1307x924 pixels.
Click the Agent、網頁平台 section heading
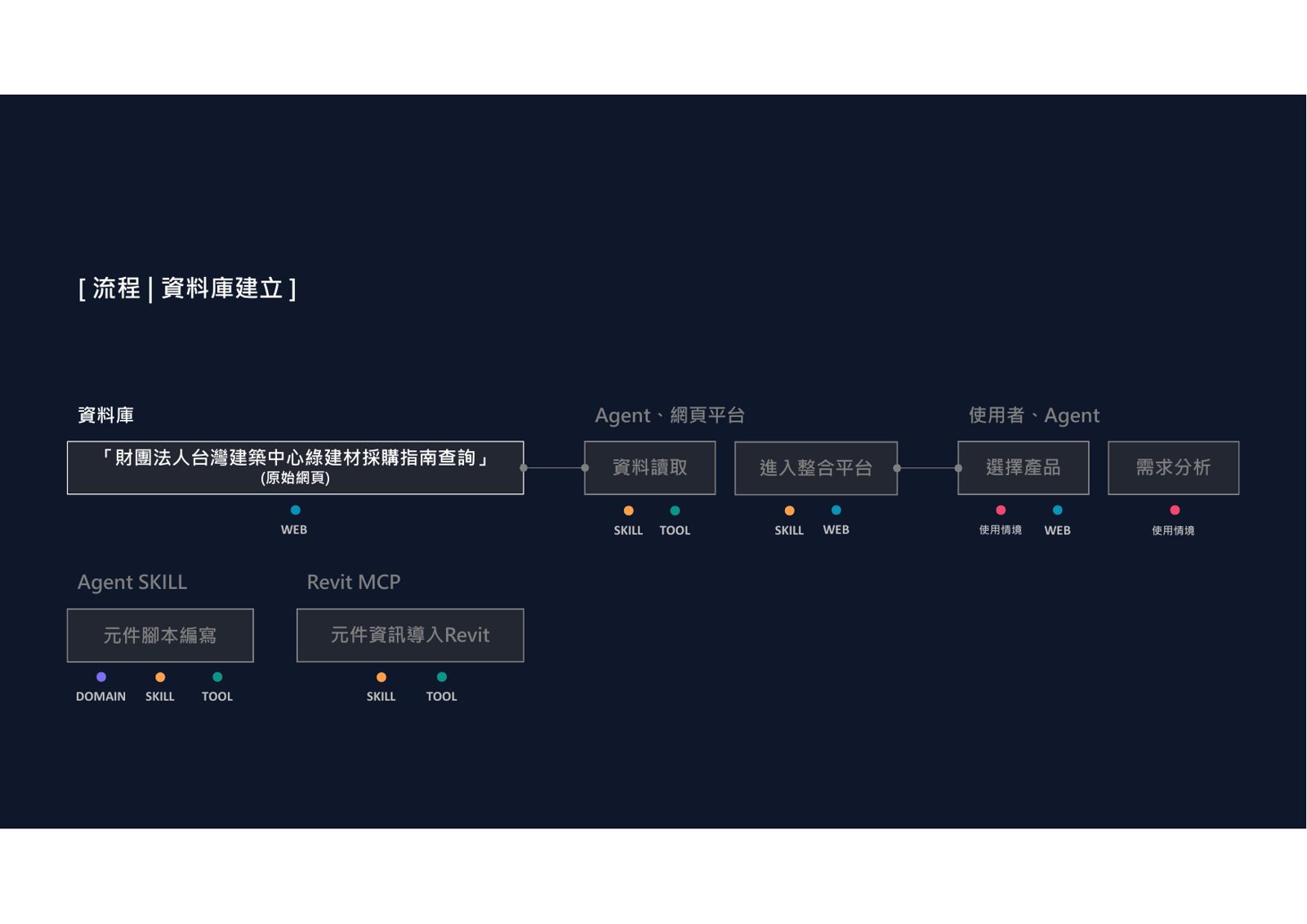point(670,415)
